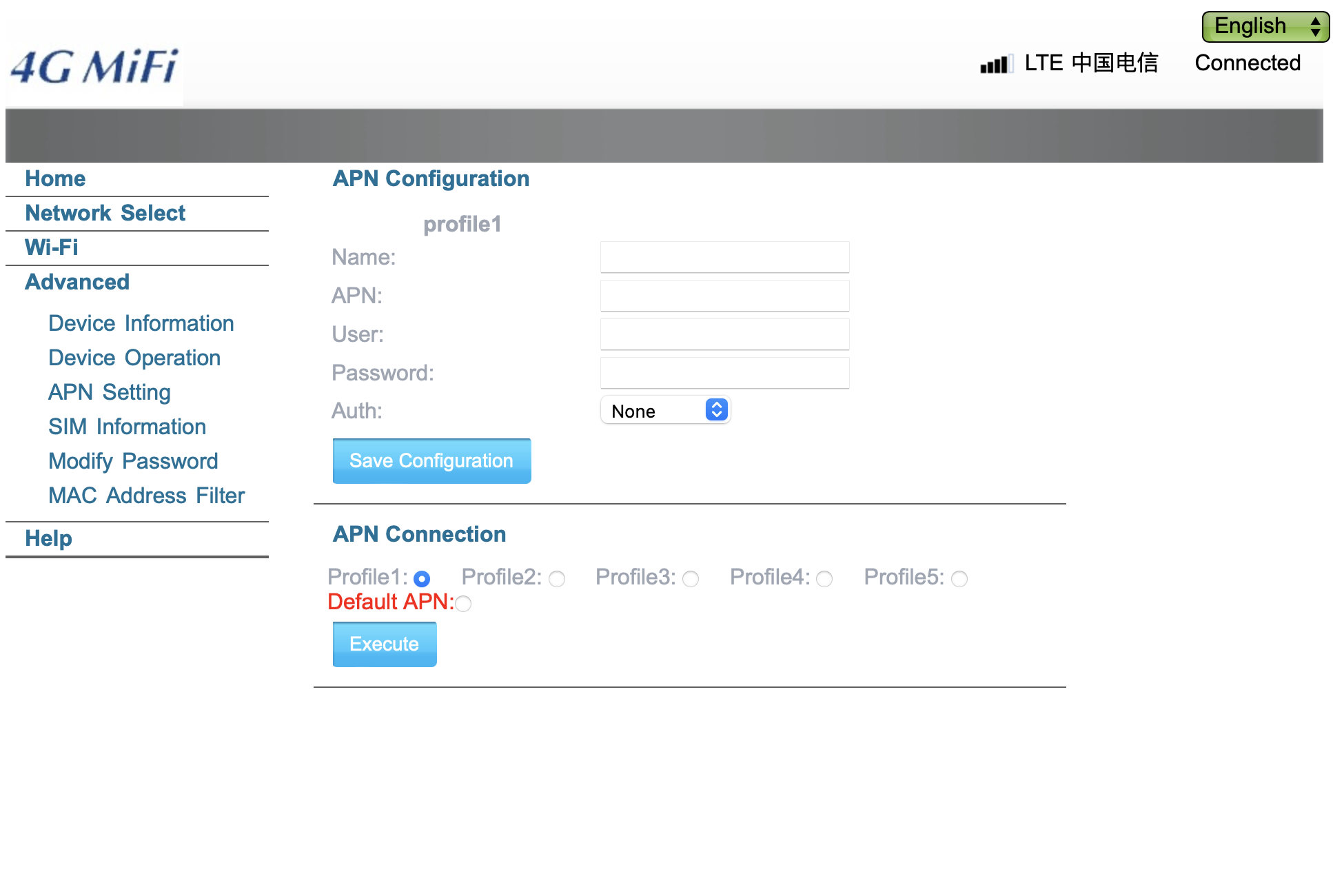Image resolution: width=1333 pixels, height=896 pixels.
Task: Choose the Profile5 radio button
Action: pyautogui.click(x=959, y=579)
